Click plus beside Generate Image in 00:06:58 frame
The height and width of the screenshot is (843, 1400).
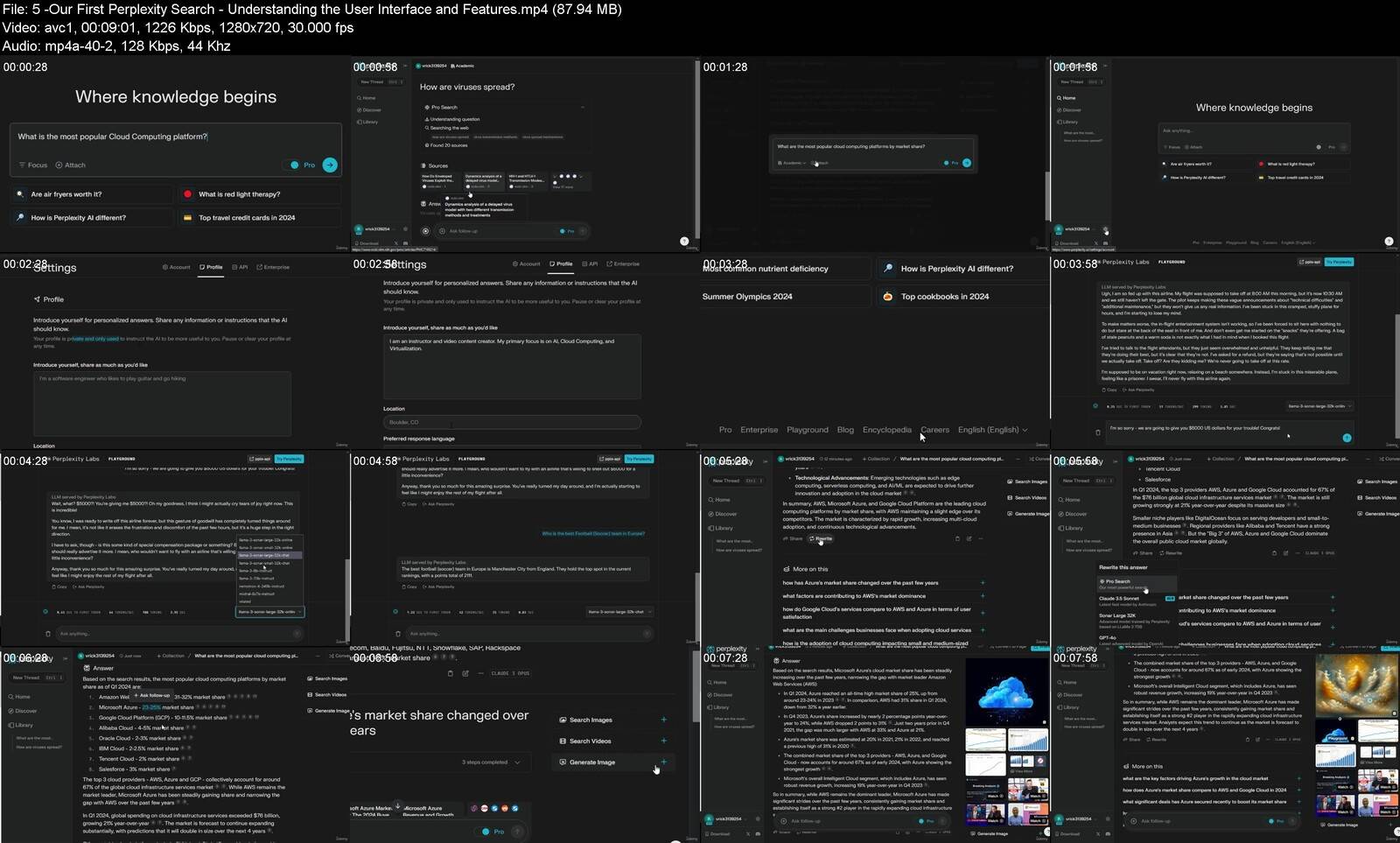tap(663, 762)
